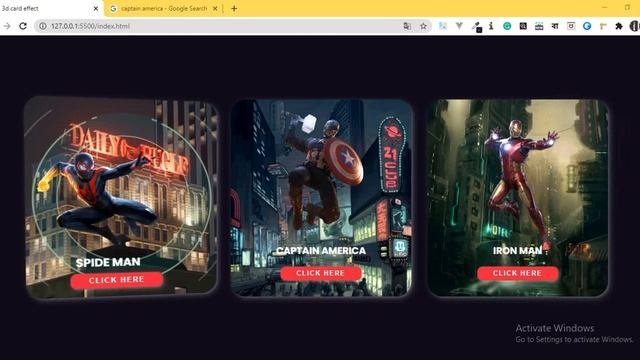The image size is (640, 360).
Task: Switch to captain america Google Search tab
Action: click(164, 9)
